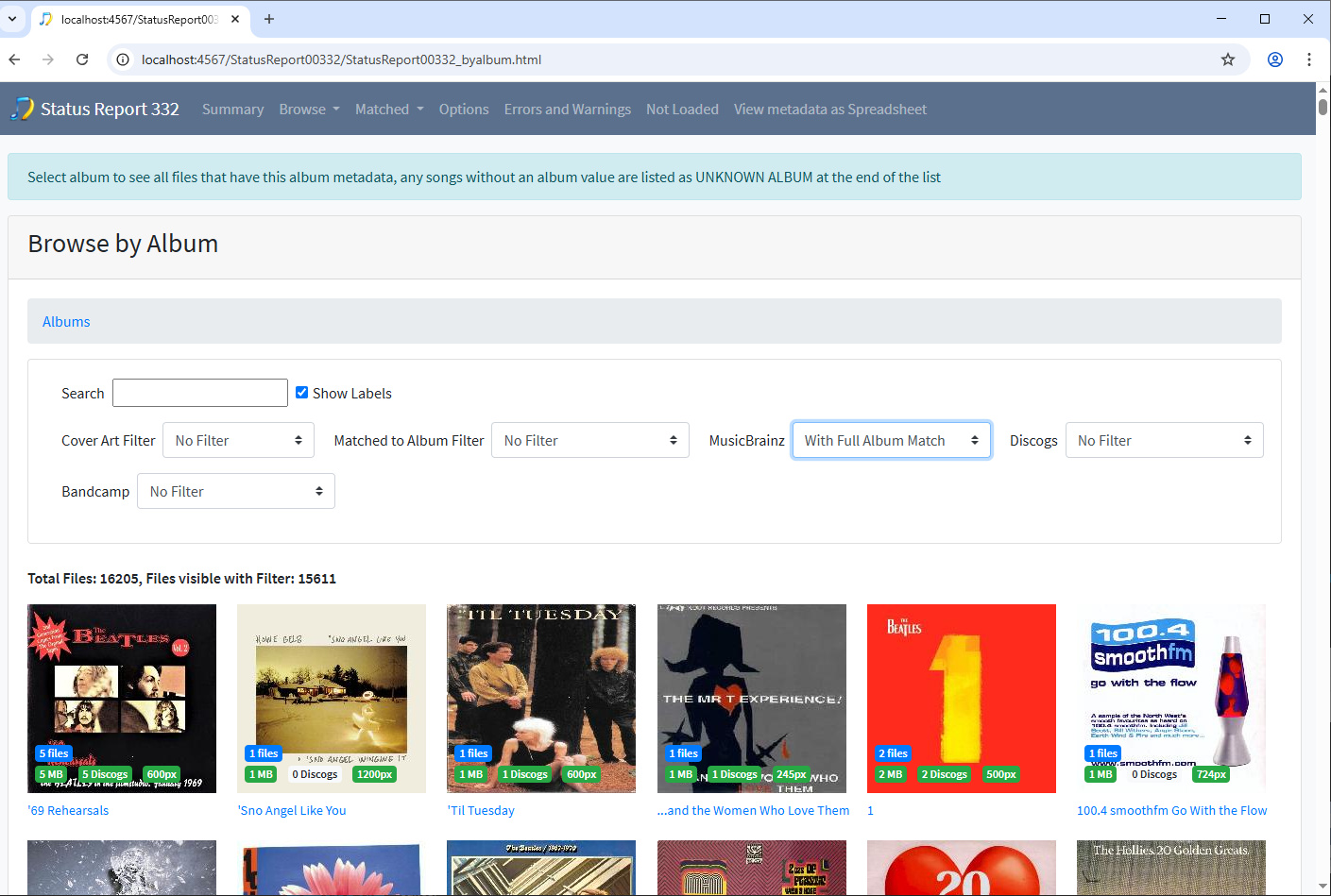The width and height of the screenshot is (1331, 896).
Task: Click the Search input field
Action: click(x=200, y=393)
